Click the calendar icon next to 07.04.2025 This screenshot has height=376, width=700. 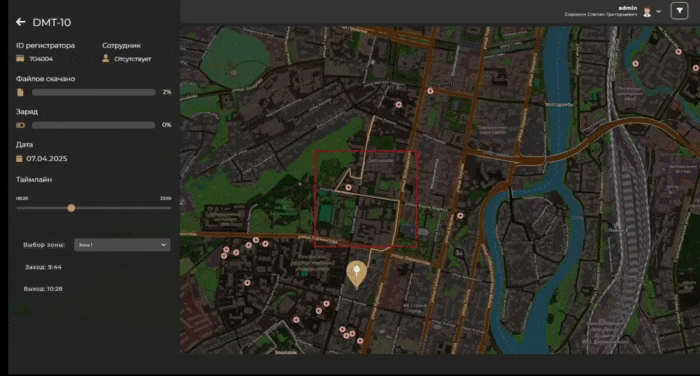coord(19,159)
